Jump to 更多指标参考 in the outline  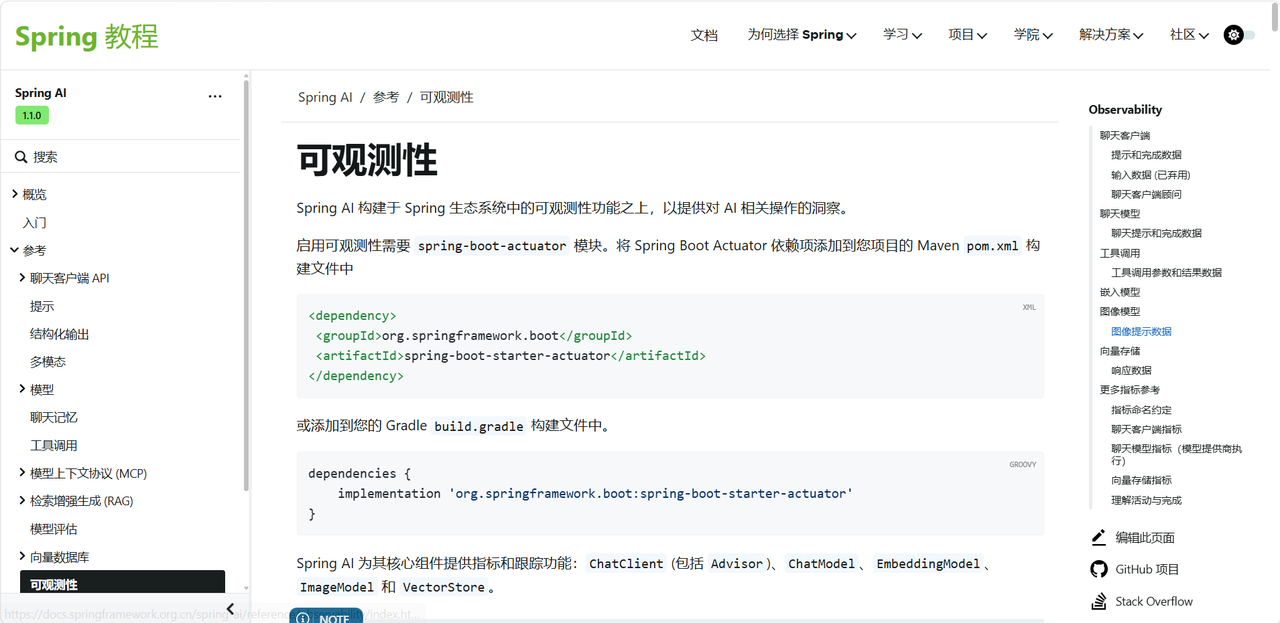click(x=1130, y=390)
